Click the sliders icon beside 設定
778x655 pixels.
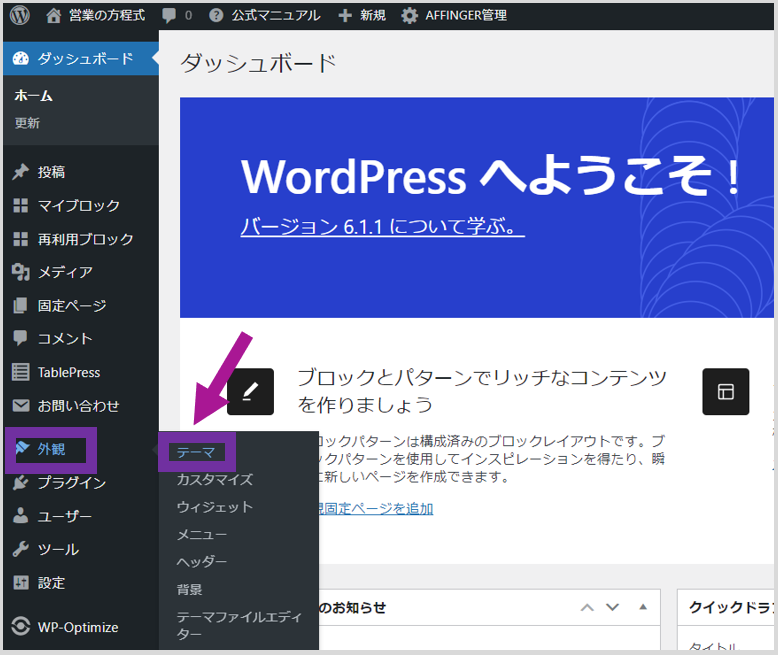20,583
